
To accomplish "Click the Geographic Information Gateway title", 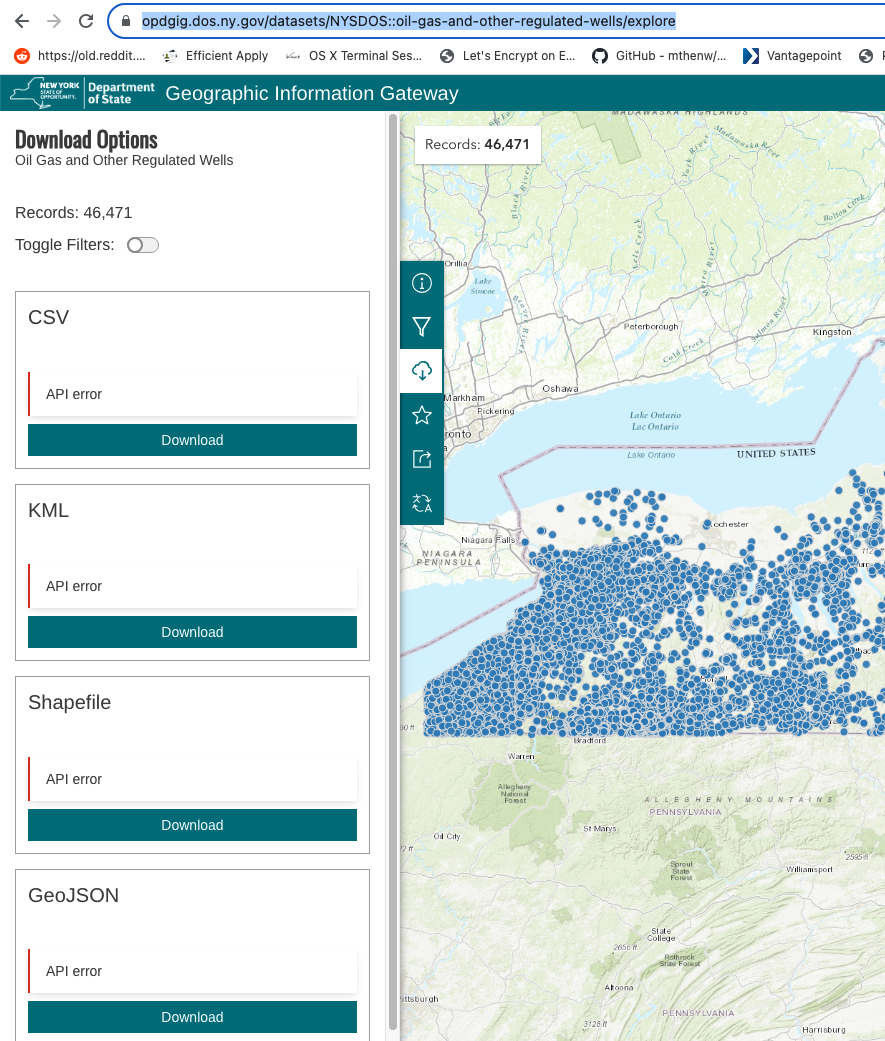I will pyautogui.click(x=312, y=94).
